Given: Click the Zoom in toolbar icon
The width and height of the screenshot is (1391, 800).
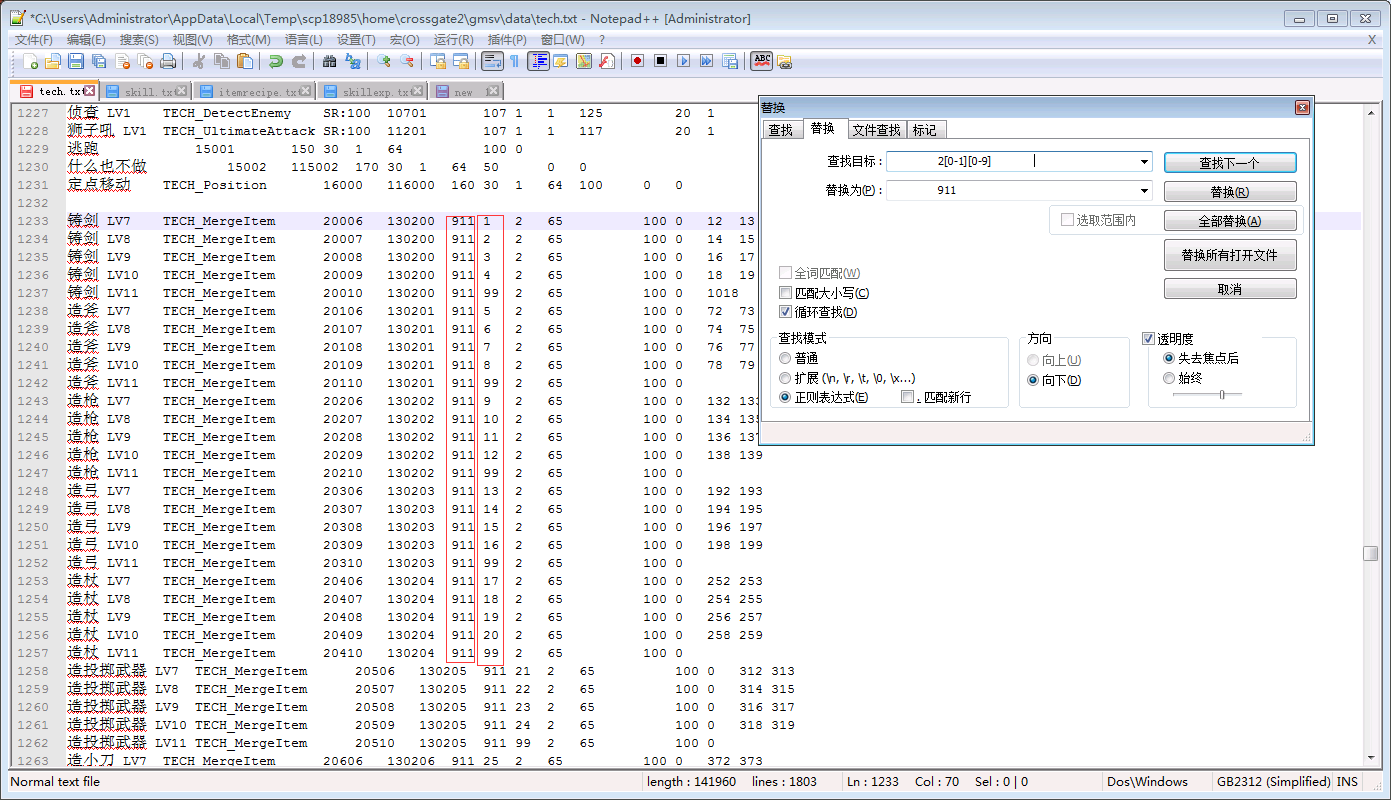Looking at the screenshot, I should pyautogui.click(x=384, y=62).
